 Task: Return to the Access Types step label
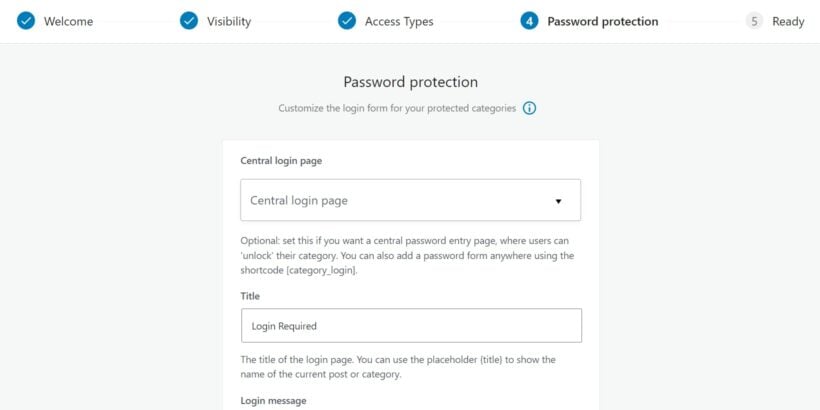[399, 21]
